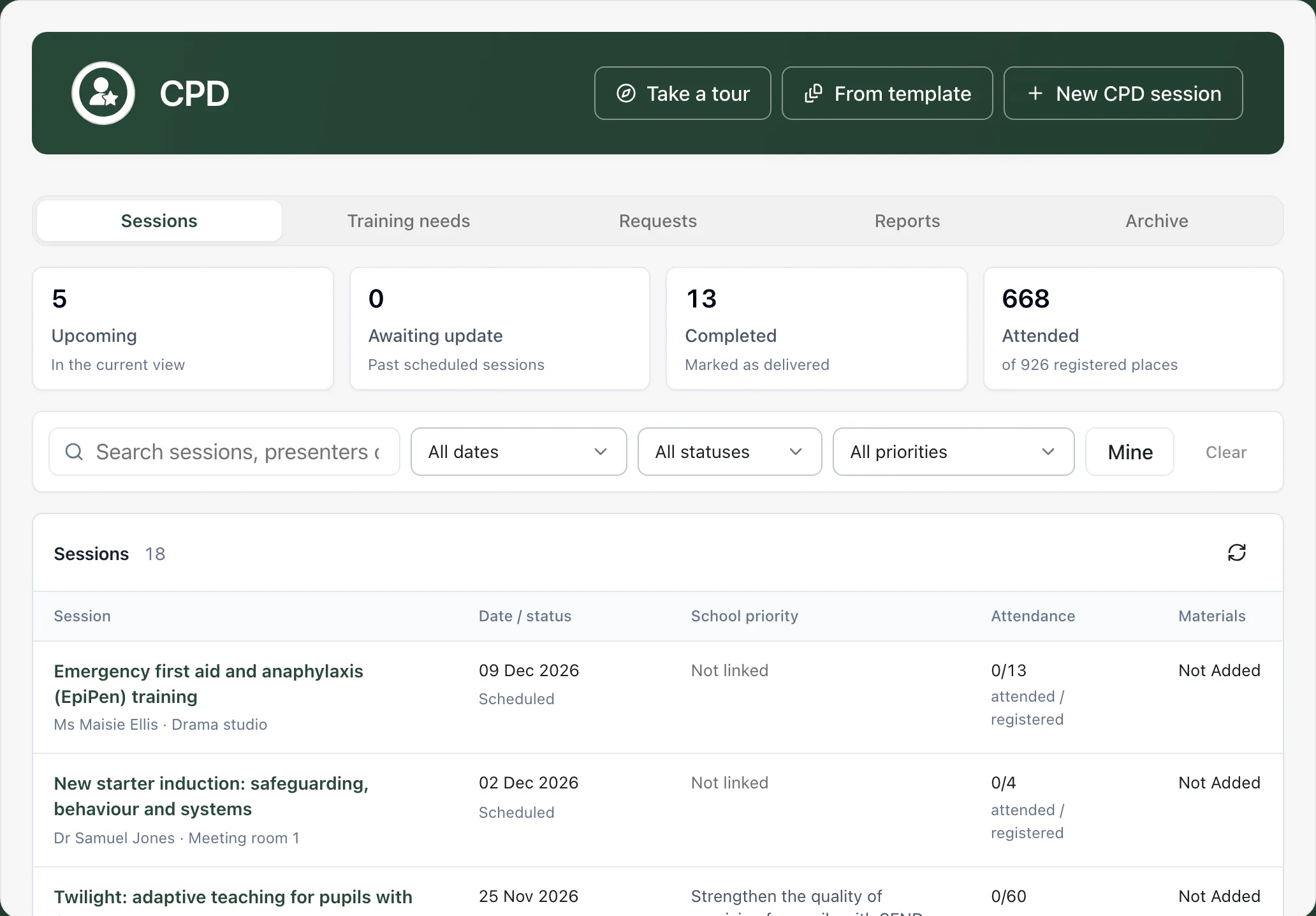Viewport: 1316px width, 916px height.
Task: Click the Materials column header
Action: point(1212,616)
